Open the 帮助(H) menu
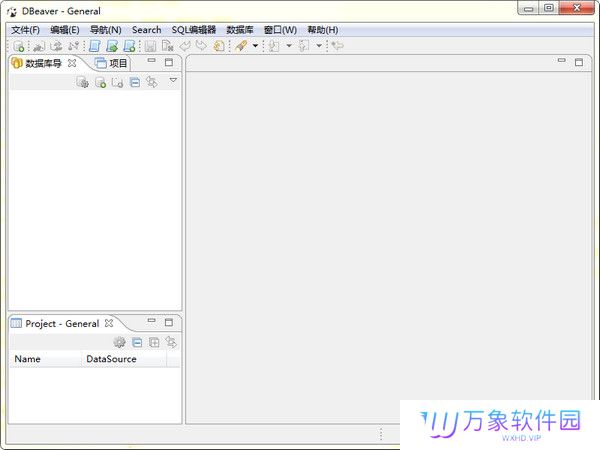This screenshot has width=600, height=450. pyautogui.click(x=323, y=30)
